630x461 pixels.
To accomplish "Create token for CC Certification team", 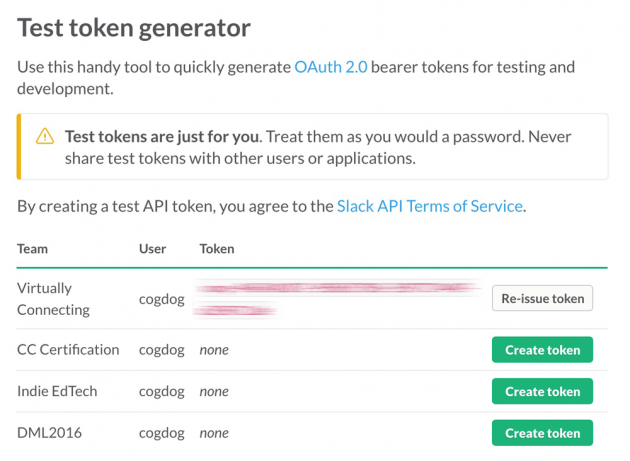I will pyautogui.click(x=542, y=350).
